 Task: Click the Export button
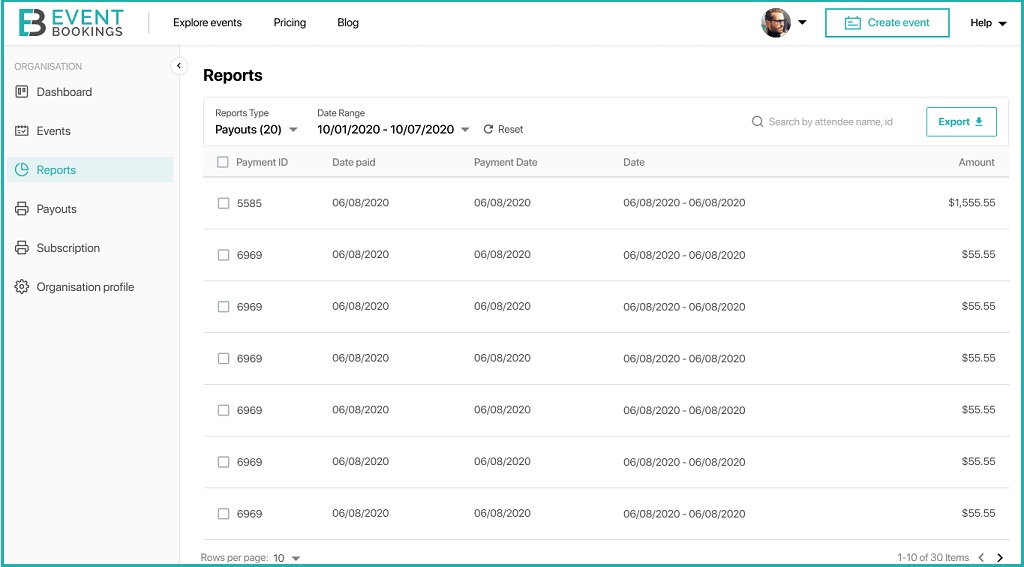pos(961,122)
